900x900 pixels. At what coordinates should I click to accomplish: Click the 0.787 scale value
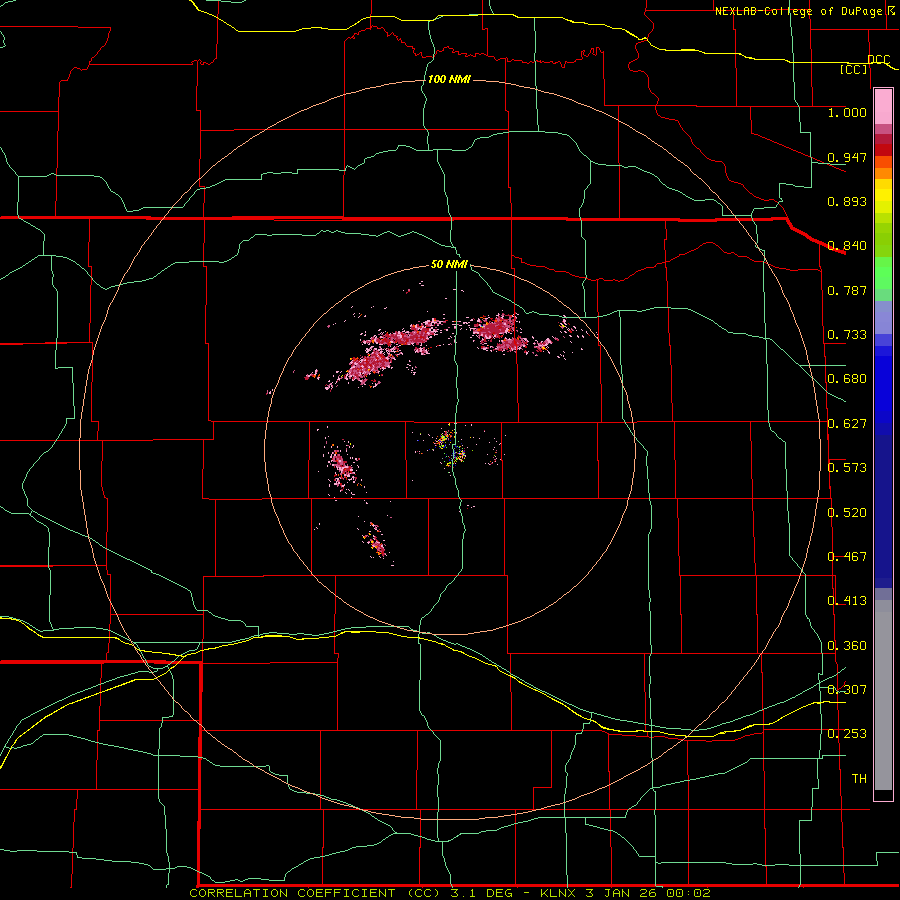click(x=847, y=290)
